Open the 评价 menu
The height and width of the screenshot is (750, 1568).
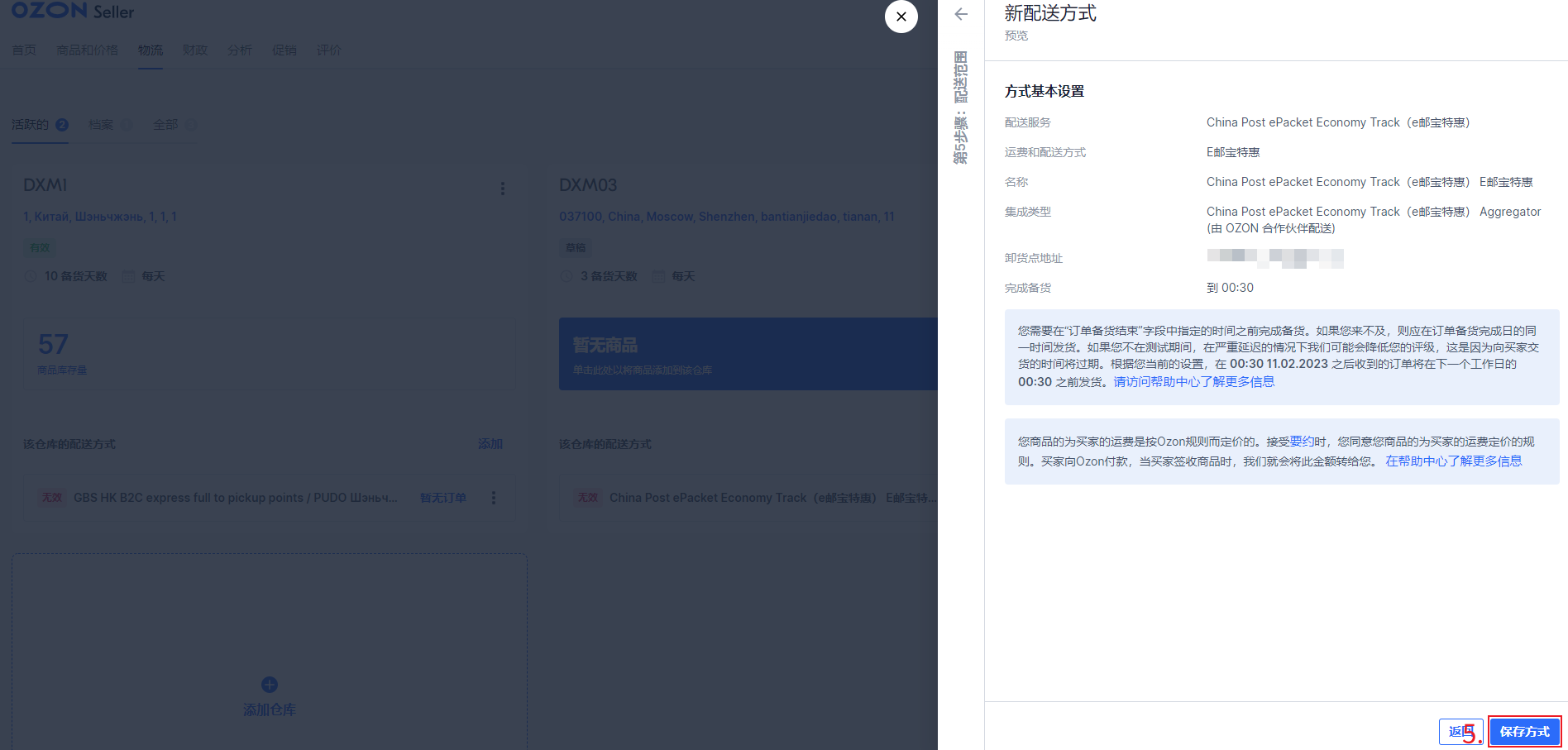click(x=329, y=50)
